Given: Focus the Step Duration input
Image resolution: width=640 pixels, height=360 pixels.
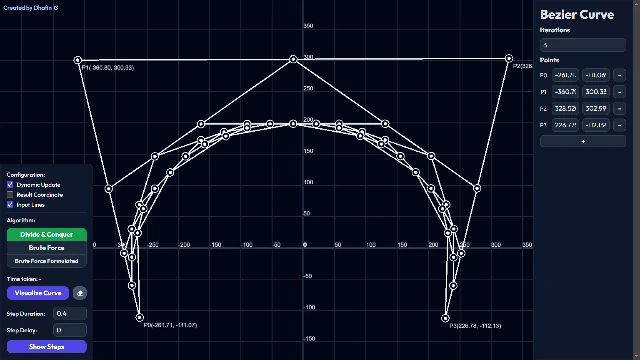Looking at the screenshot, I should point(70,314).
